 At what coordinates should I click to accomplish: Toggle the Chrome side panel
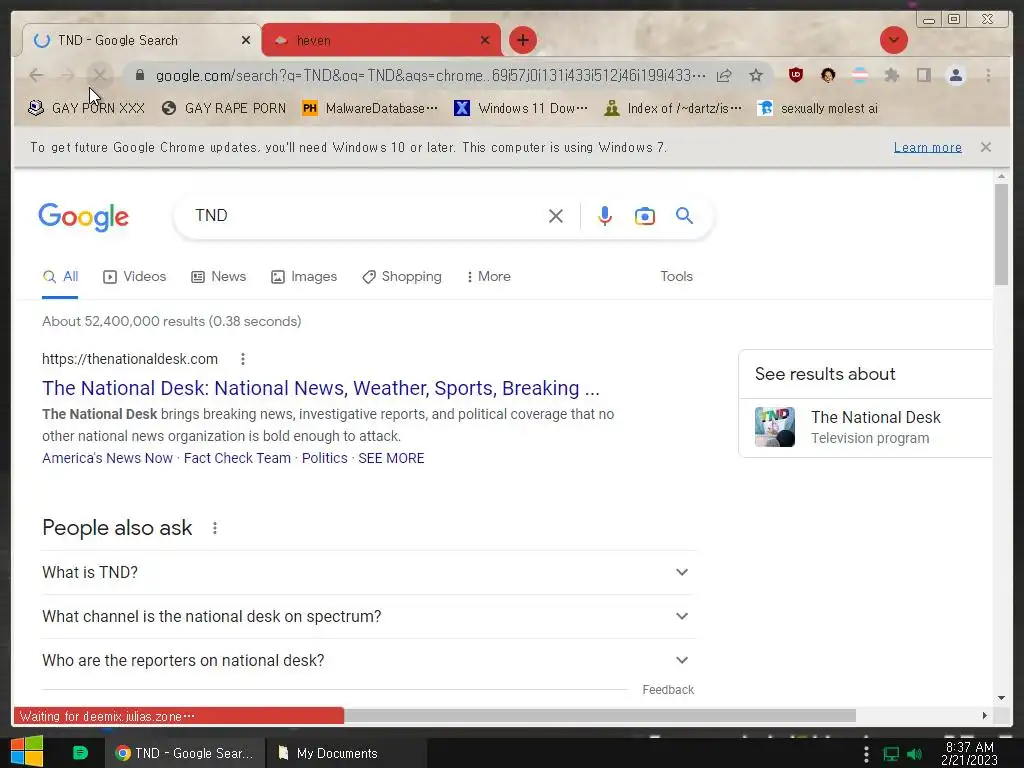pyautogui.click(x=923, y=75)
